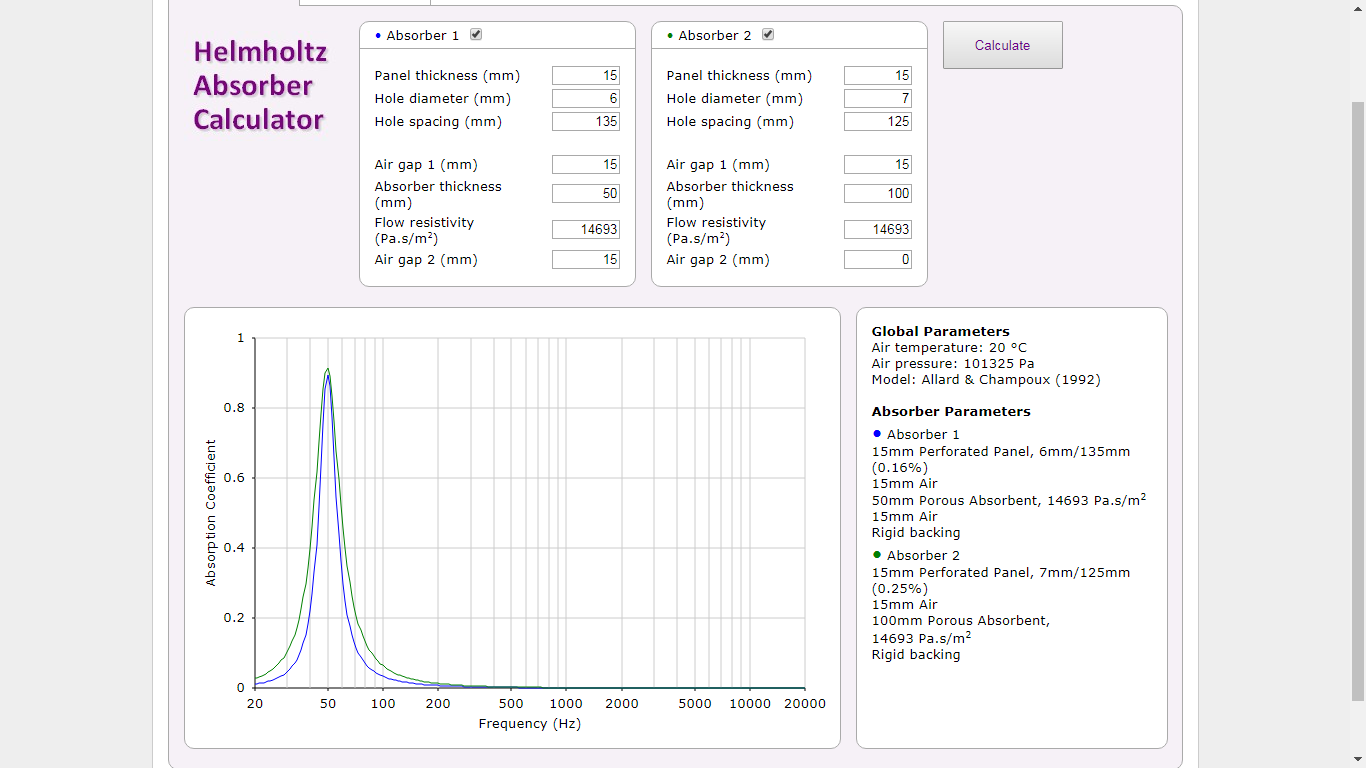Click the green Absorber 2 legend dot
Image resolution: width=1366 pixels, height=768 pixels.
[877, 555]
